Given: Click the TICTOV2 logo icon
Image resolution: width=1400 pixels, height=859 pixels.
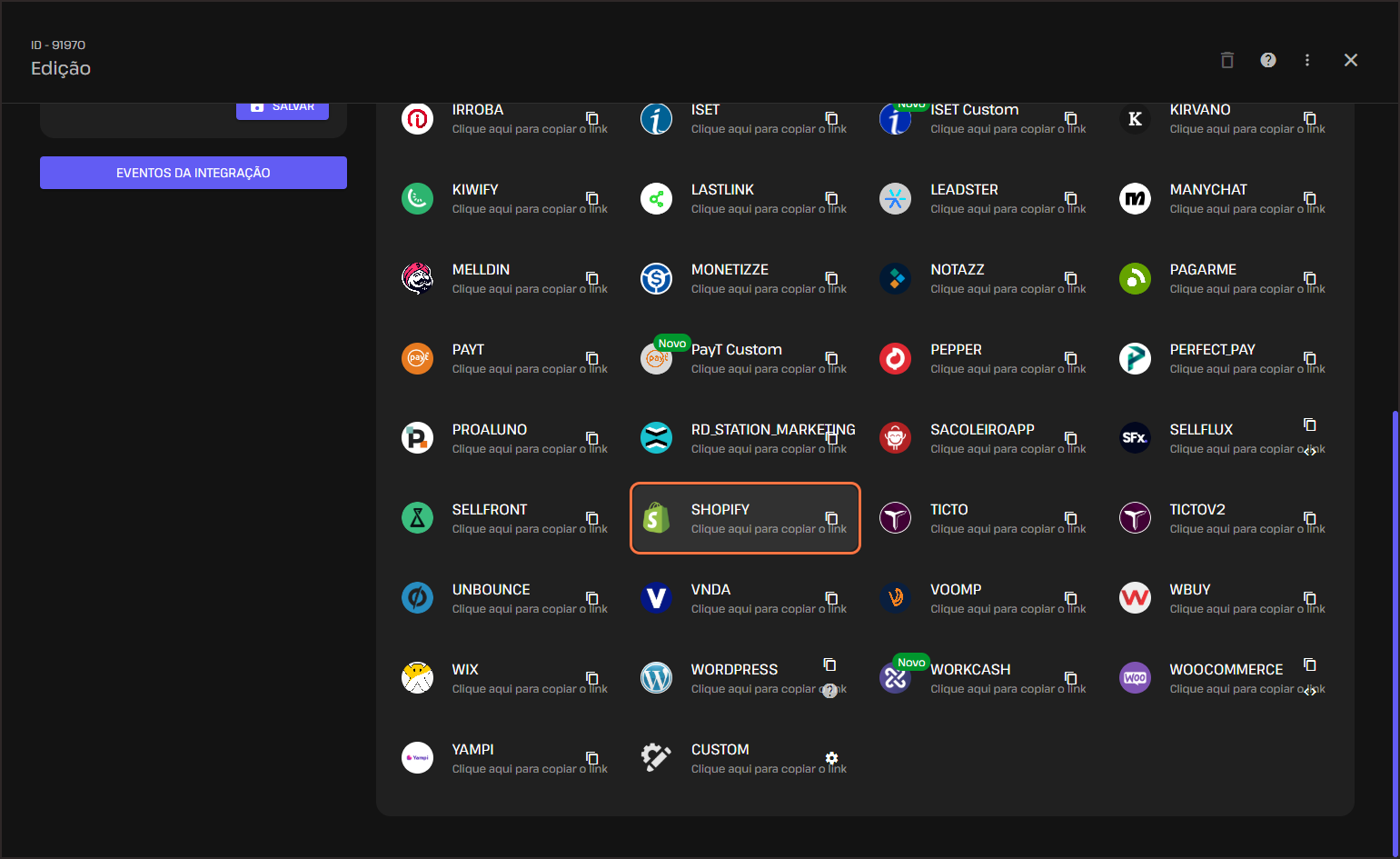Looking at the screenshot, I should tap(1135, 518).
